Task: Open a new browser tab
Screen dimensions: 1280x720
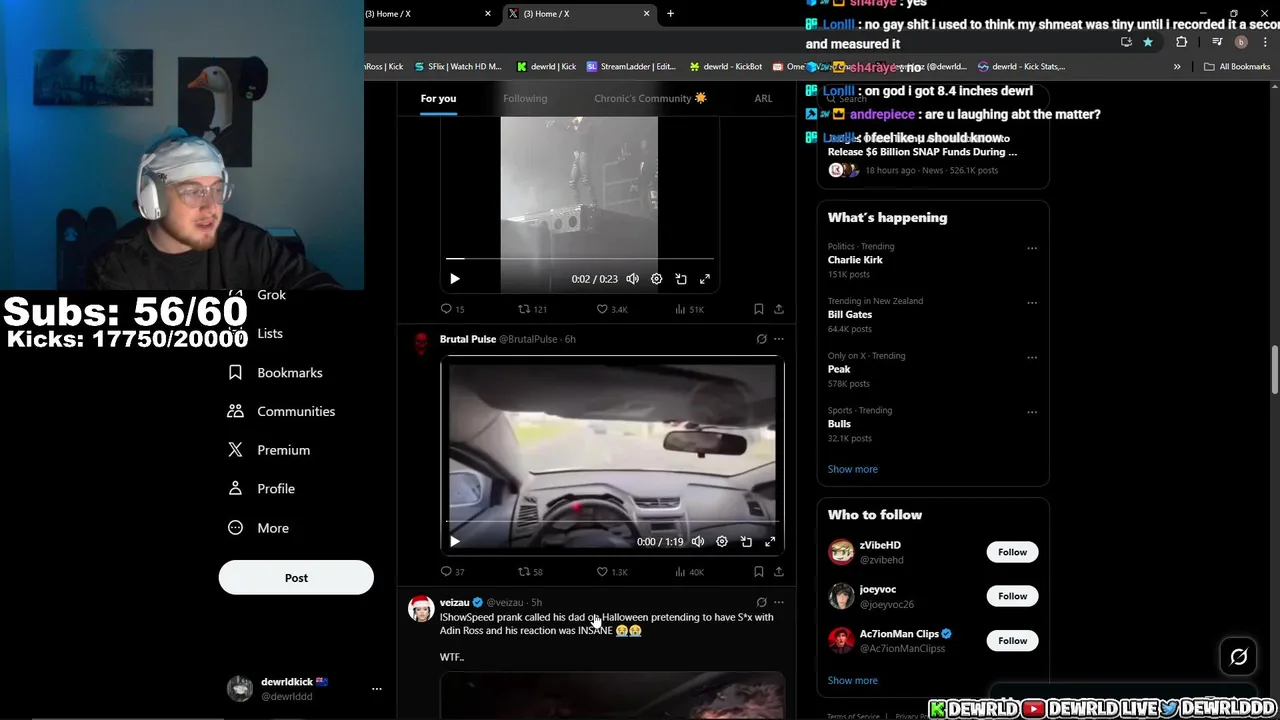Action: pyautogui.click(x=670, y=14)
